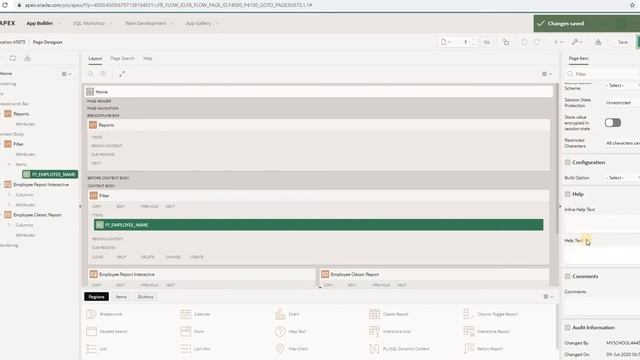Screen dimensions: 640x360
Task: Bookmark this page with the star icon
Action: coord(632,5)
